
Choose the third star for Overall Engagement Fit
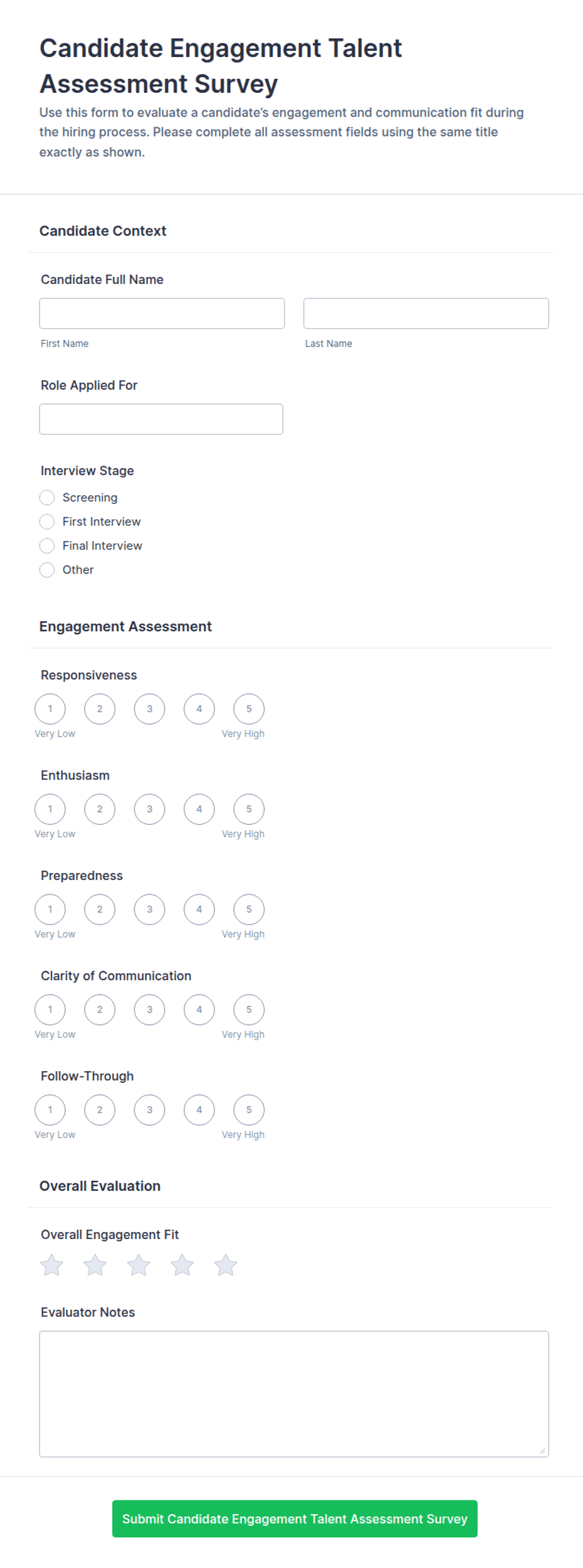click(x=139, y=1265)
